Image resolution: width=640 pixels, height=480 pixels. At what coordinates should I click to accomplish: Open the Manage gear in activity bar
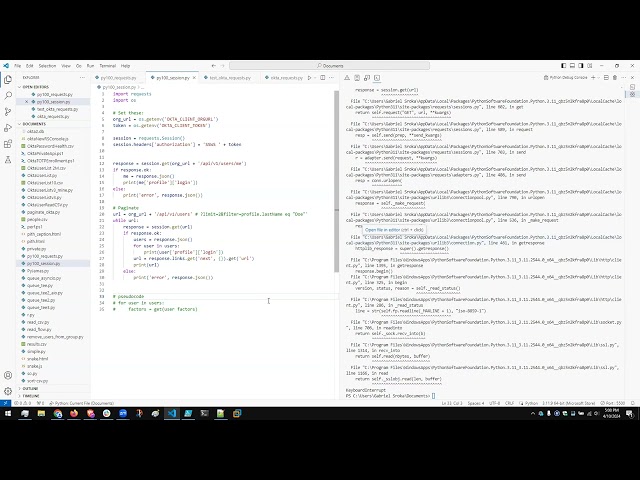coord(8,391)
